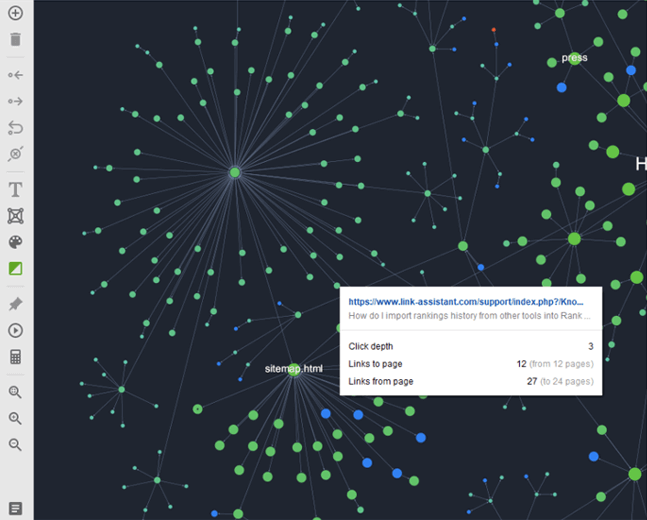This screenshot has width=647, height=520.
Task: Click the add node plus icon
Action: [x=15, y=14]
